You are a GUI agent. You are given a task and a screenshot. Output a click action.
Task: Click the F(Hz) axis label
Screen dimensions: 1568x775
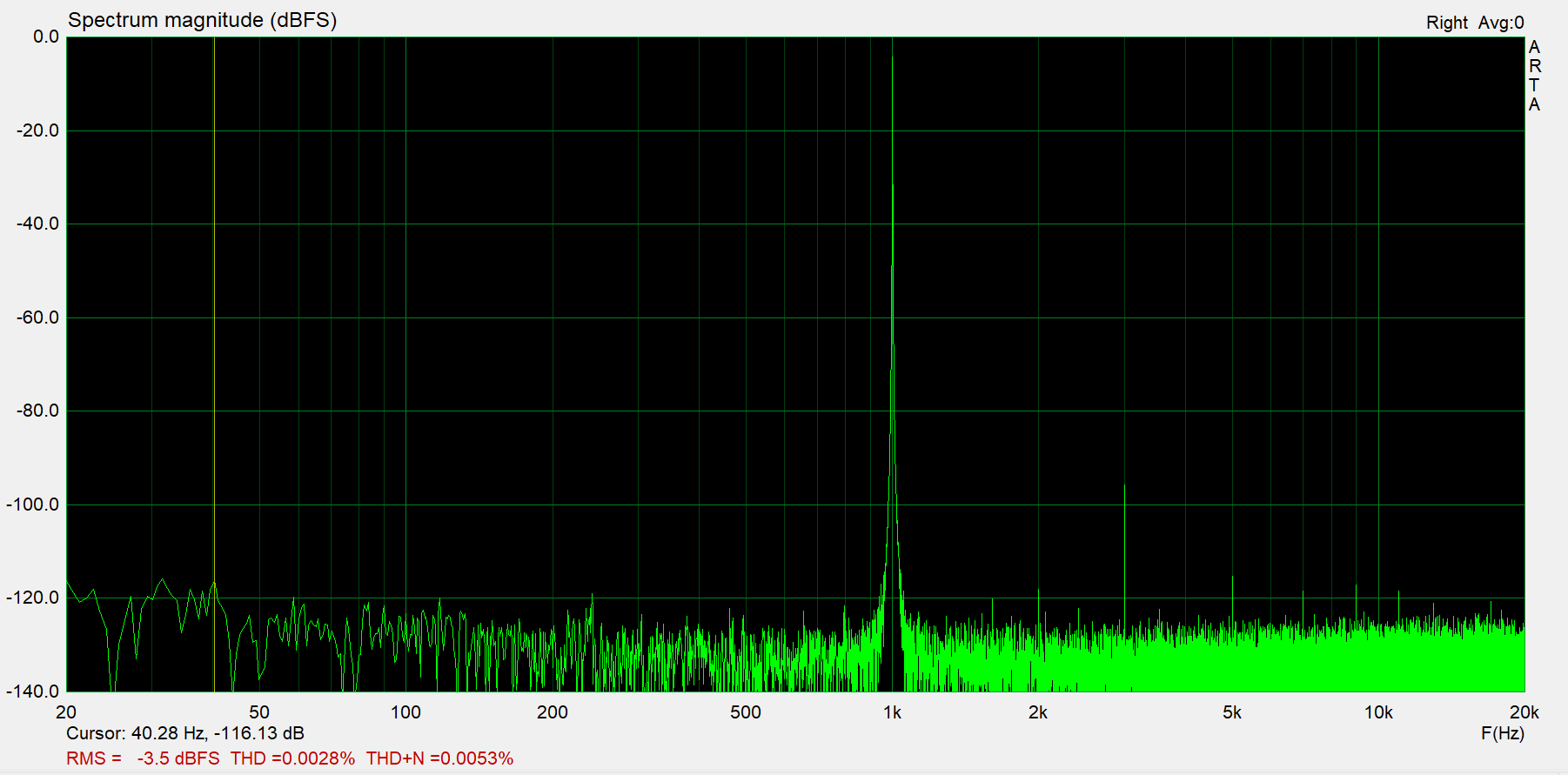click(1503, 733)
